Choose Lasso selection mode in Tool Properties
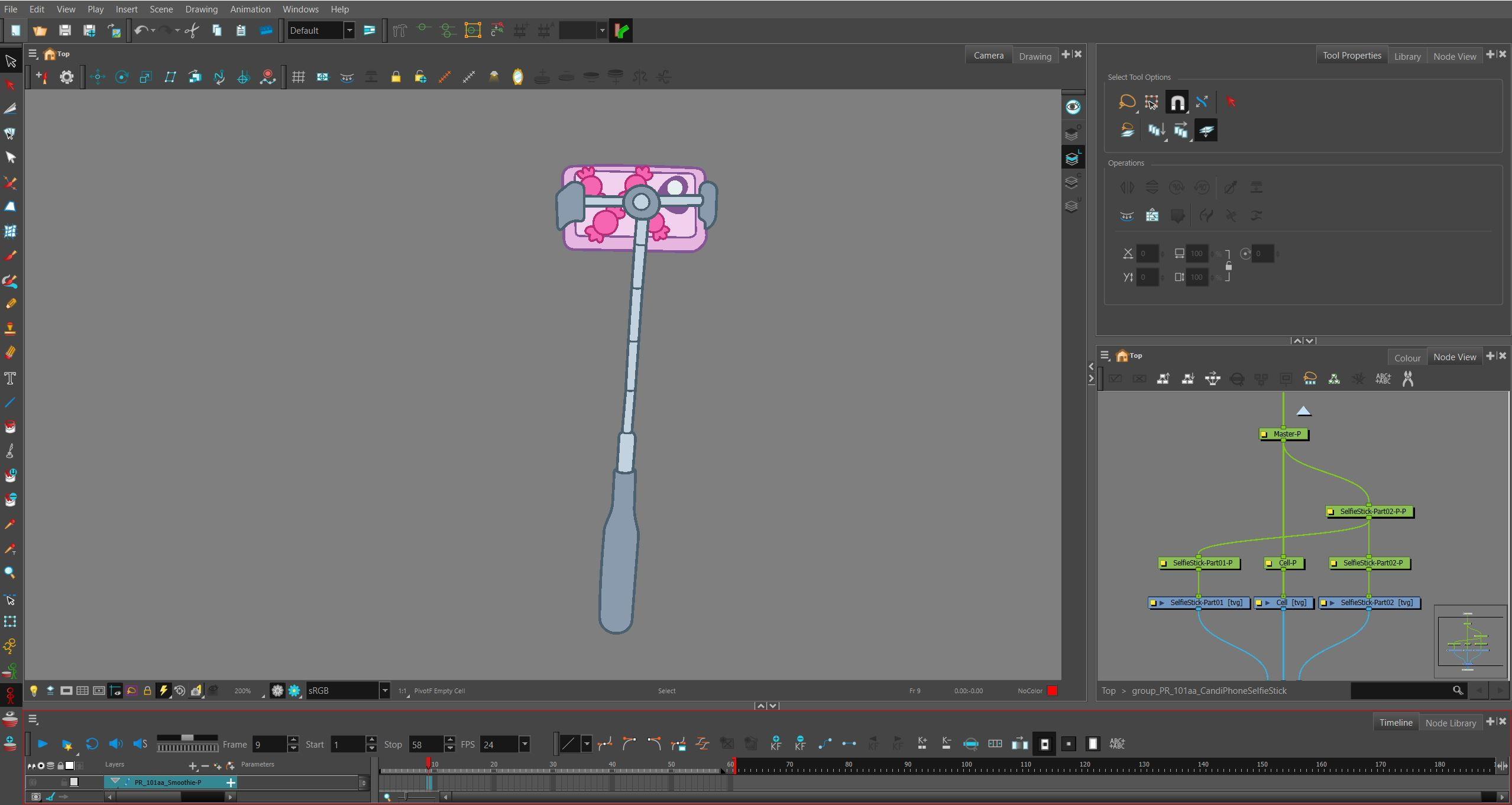This screenshot has height=805, width=1512. click(x=1127, y=102)
